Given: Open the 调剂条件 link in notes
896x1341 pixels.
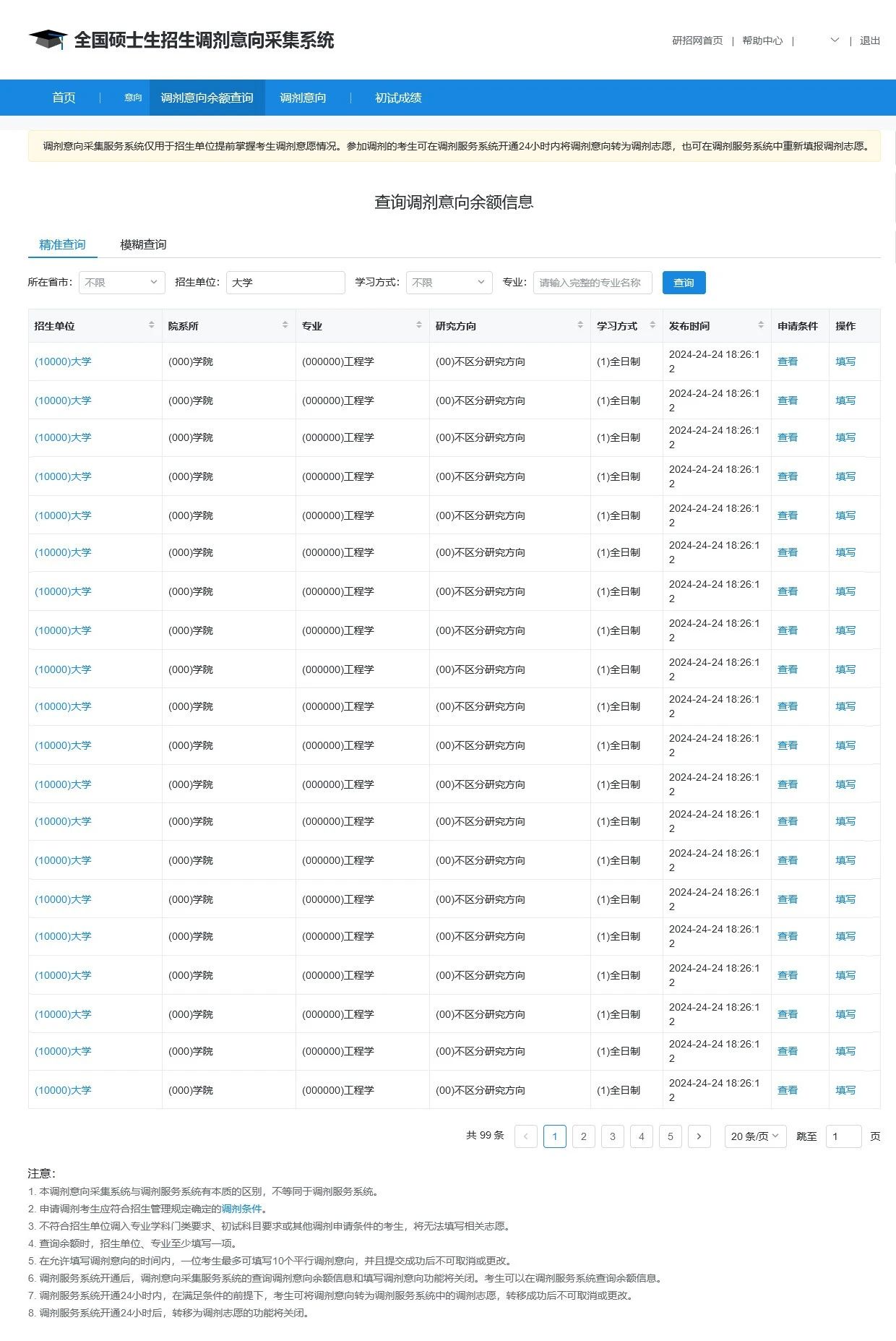Looking at the screenshot, I should click(241, 1209).
